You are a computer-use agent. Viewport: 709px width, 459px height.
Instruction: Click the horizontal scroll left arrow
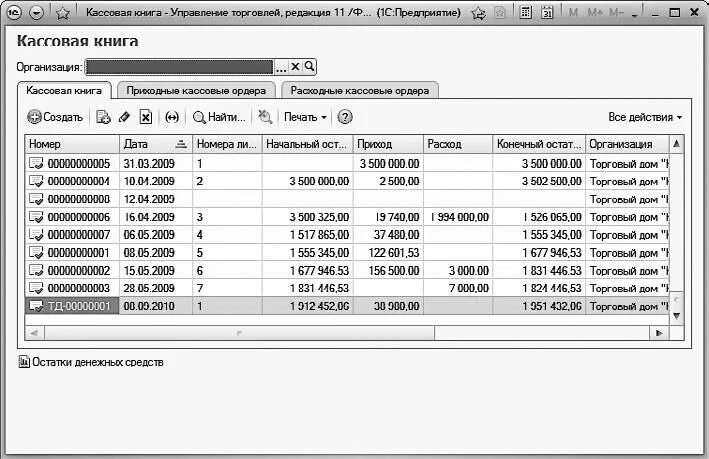pos(34,333)
